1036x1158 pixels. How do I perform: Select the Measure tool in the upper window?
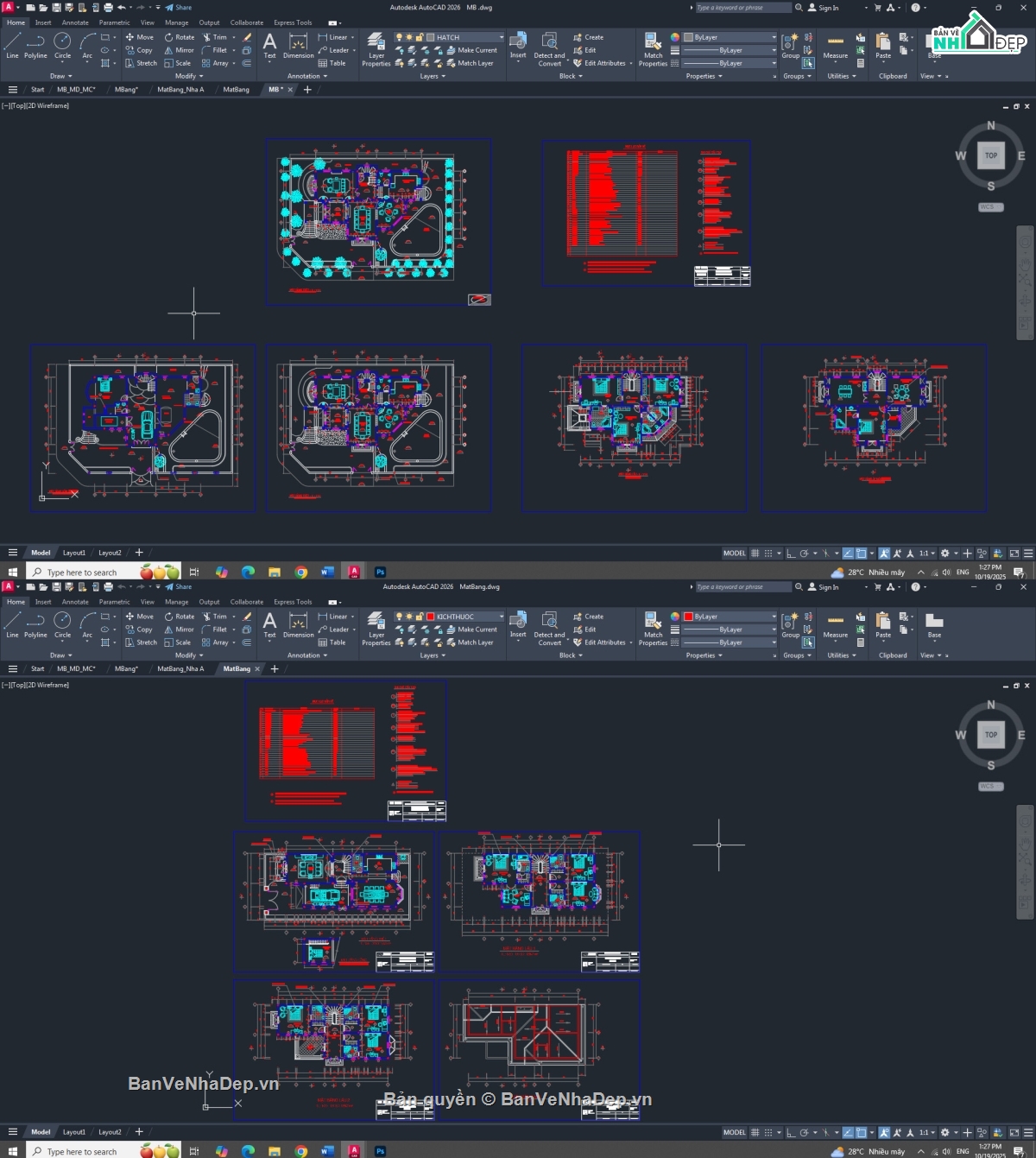pyautogui.click(x=835, y=46)
